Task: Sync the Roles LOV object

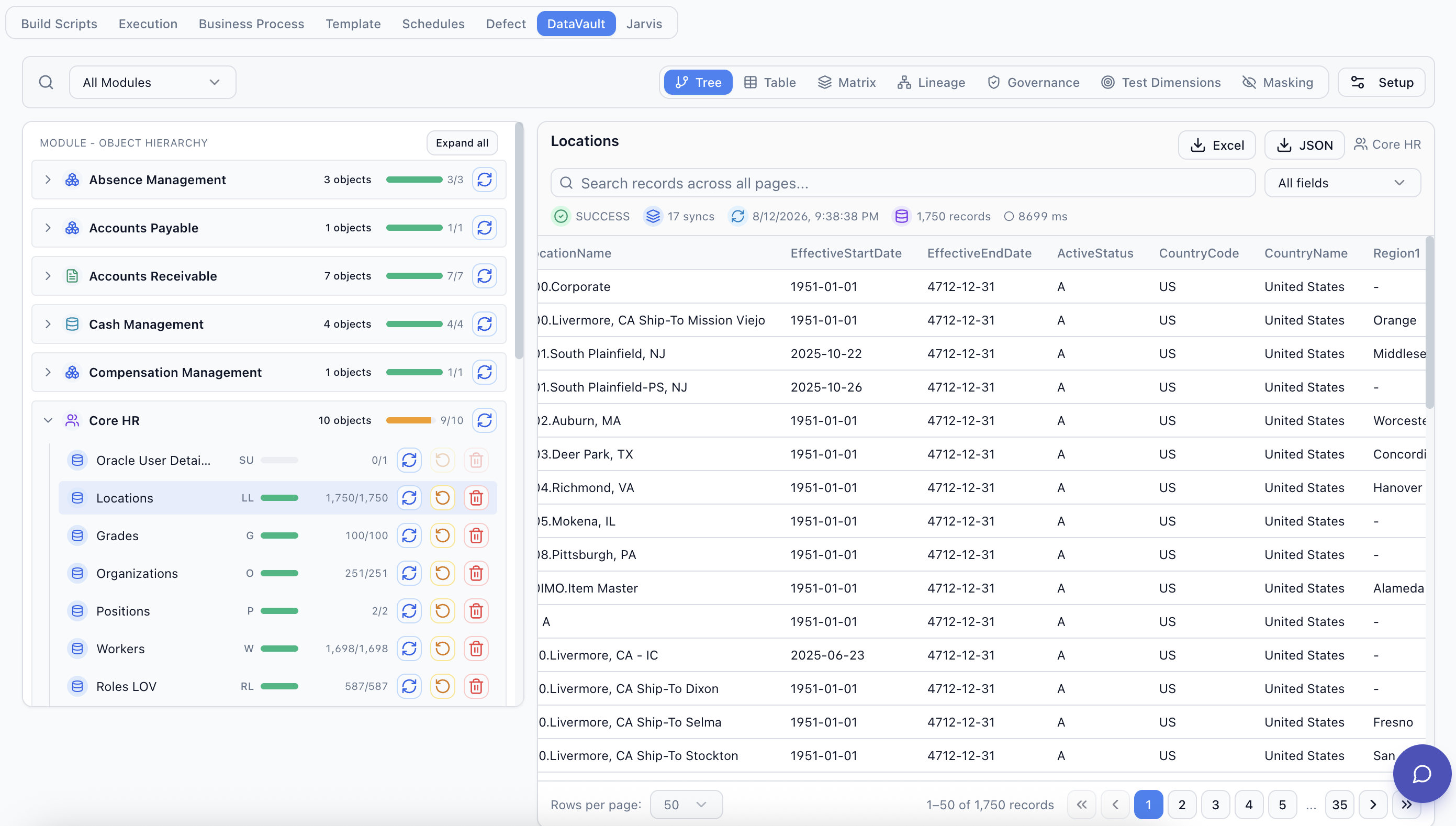Action: (x=409, y=686)
